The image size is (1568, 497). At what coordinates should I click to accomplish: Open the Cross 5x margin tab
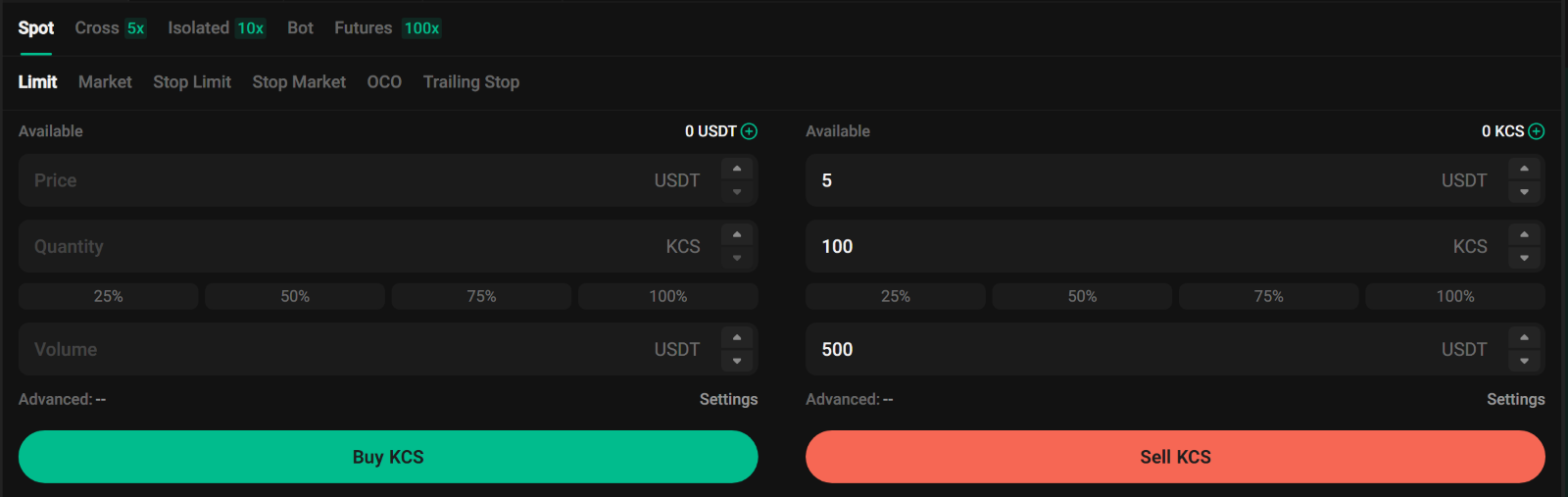coord(111,28)
